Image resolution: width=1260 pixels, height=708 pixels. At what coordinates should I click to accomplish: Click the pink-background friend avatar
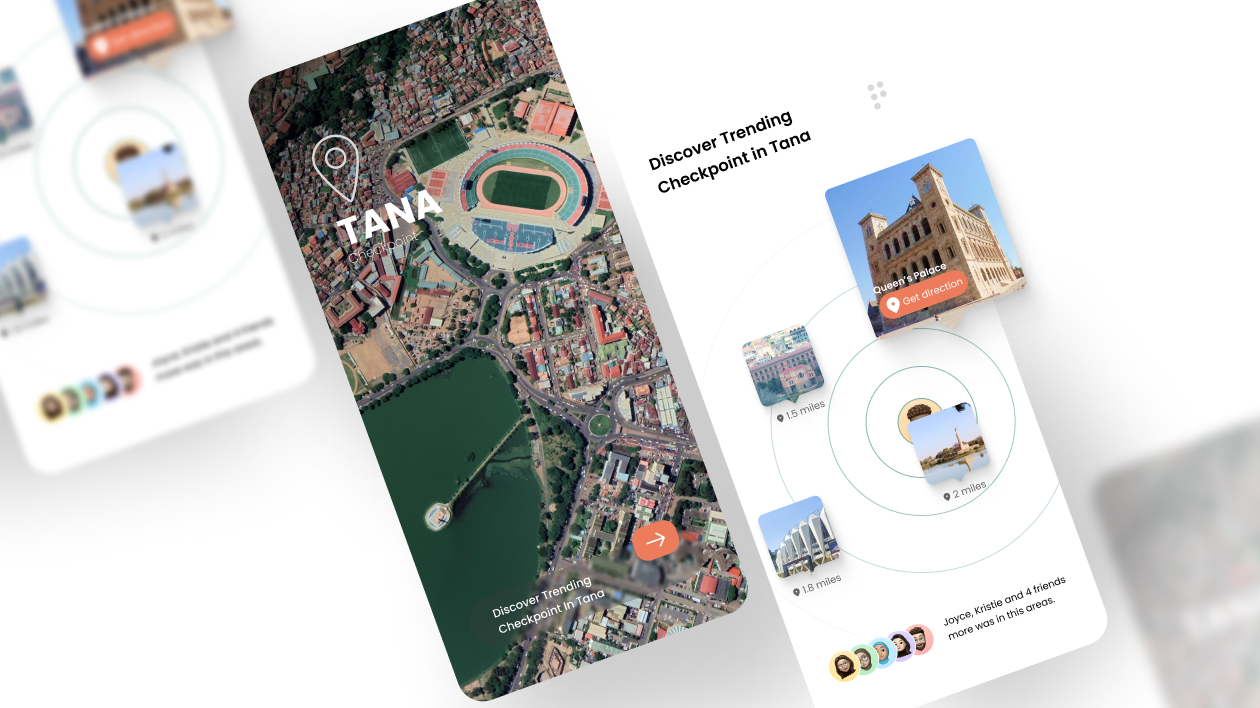(x=917, y=639)
